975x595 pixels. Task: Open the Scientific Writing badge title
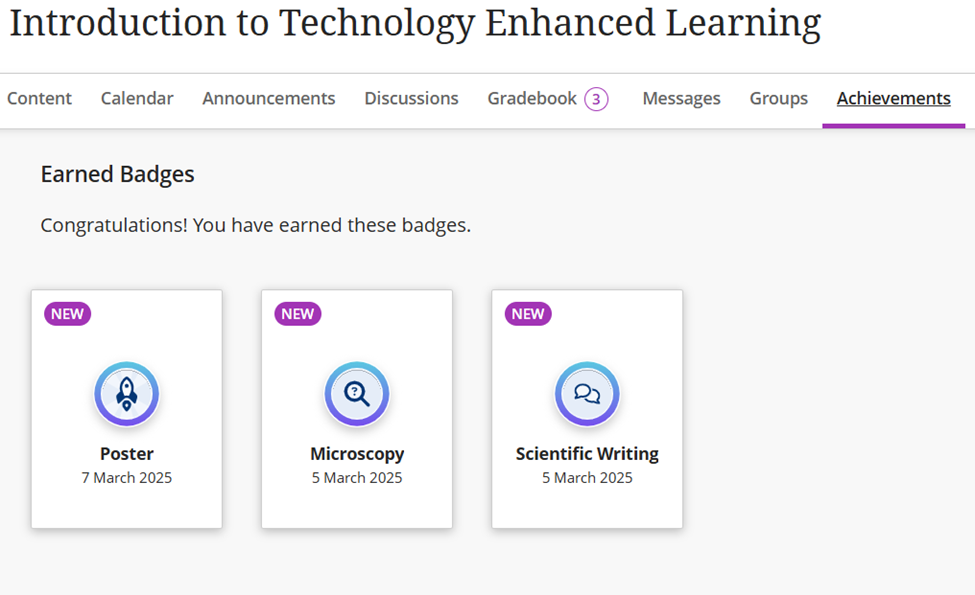tap(587, 454)
